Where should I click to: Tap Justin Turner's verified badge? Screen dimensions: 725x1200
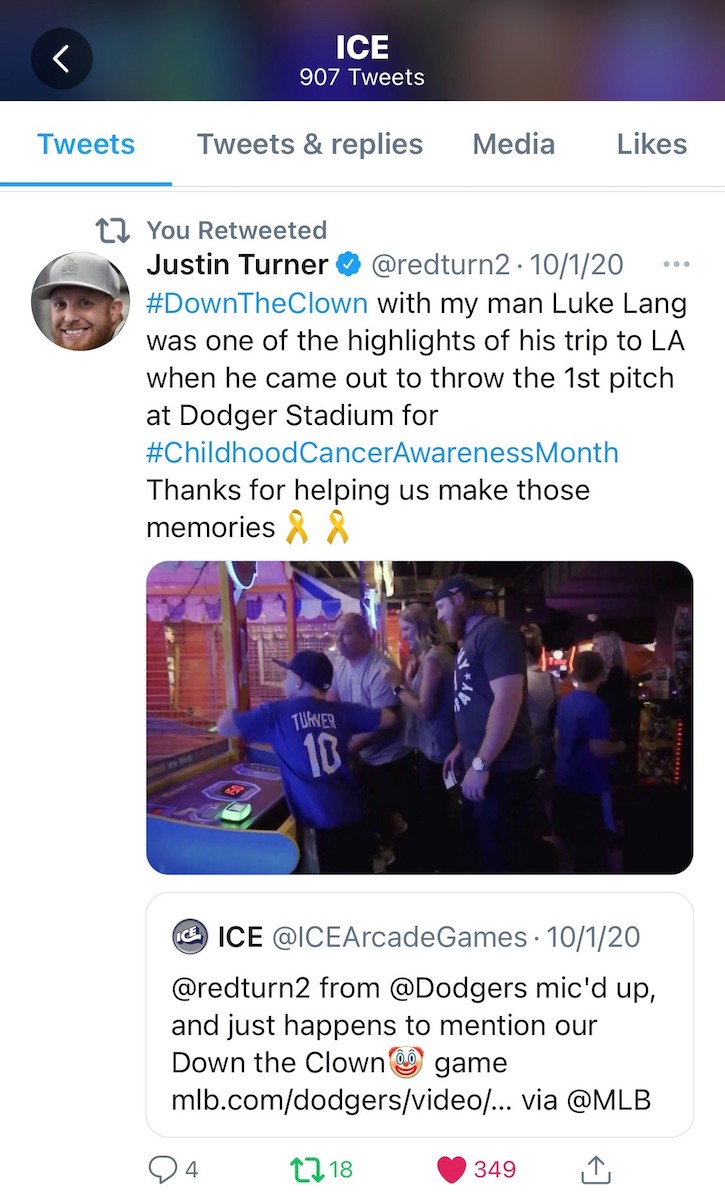tap(349, 265)
